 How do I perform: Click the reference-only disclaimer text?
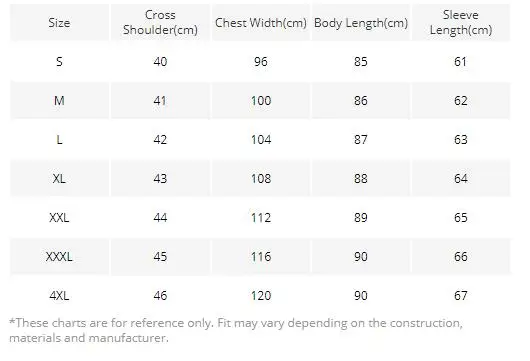(236, 330)
